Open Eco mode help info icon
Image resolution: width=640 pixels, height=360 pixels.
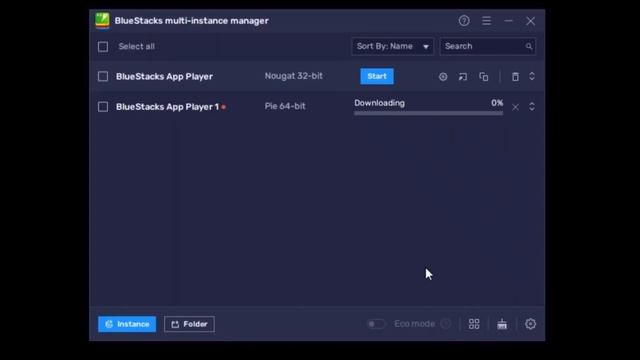446,324
